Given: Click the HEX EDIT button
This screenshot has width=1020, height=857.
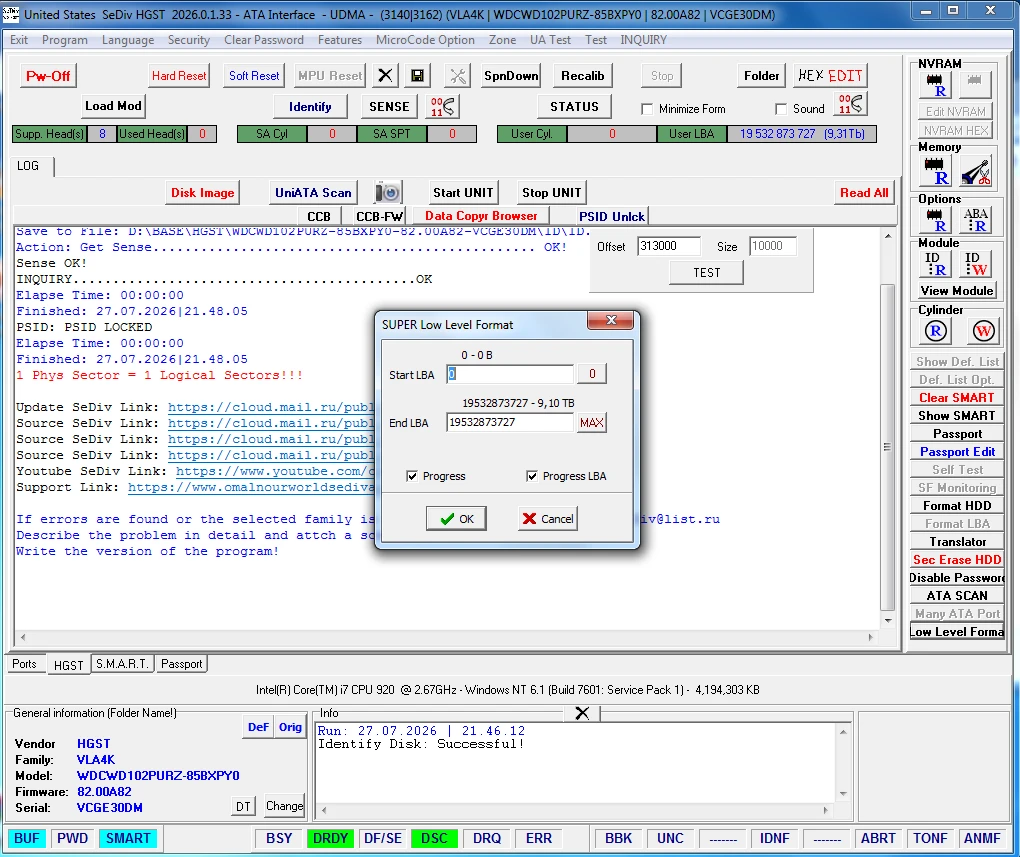Looking at the screenshot, I should pos(829,75).
